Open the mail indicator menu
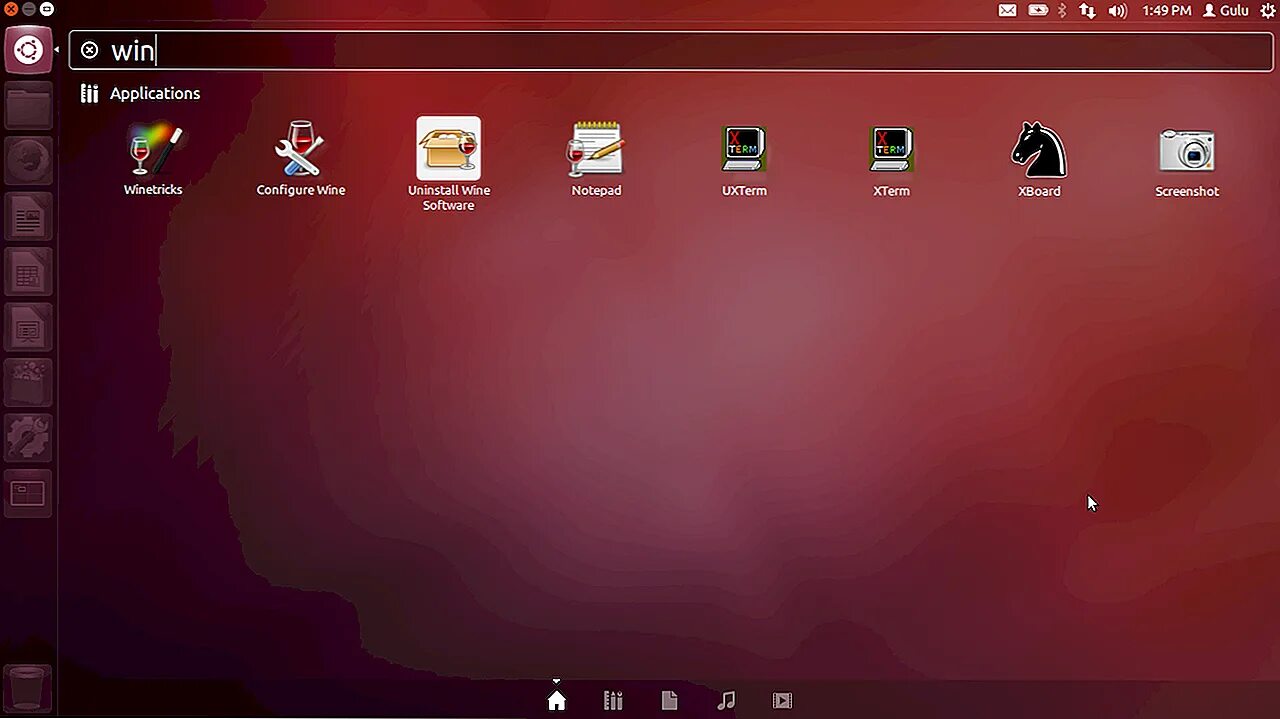 click(x=1007, y=11)
